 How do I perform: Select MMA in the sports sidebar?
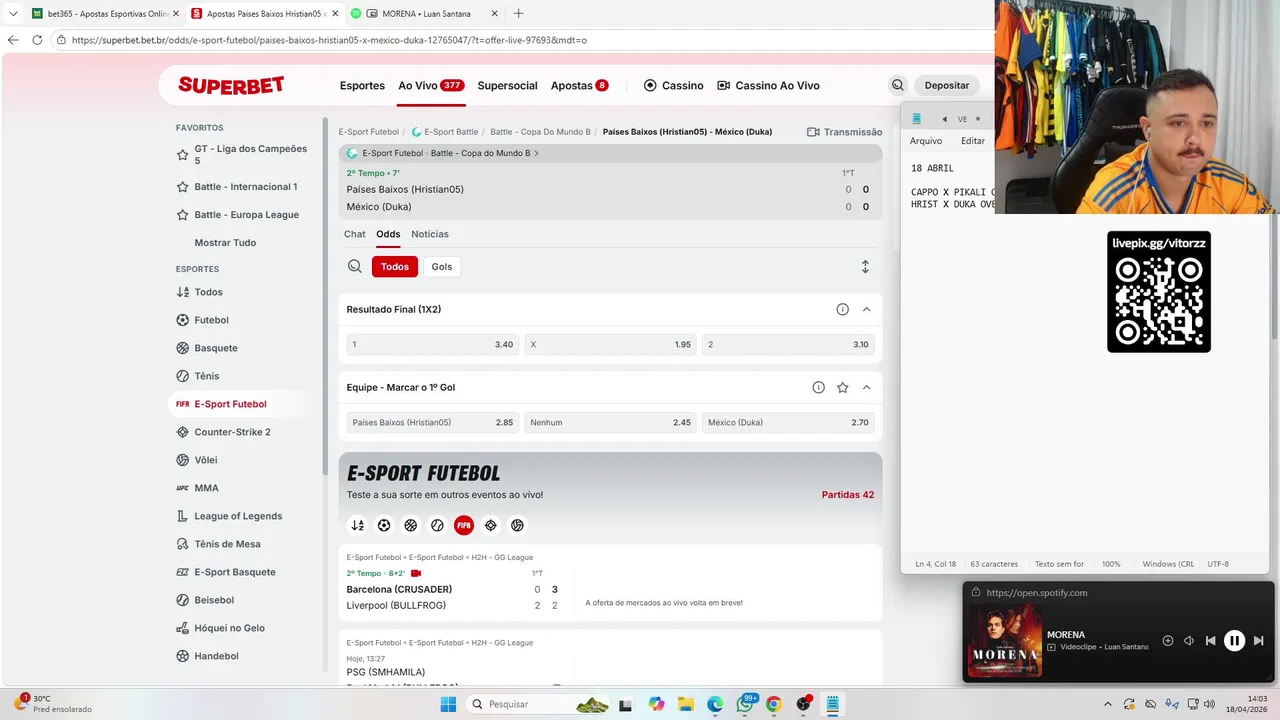click(x=206, y=488)
